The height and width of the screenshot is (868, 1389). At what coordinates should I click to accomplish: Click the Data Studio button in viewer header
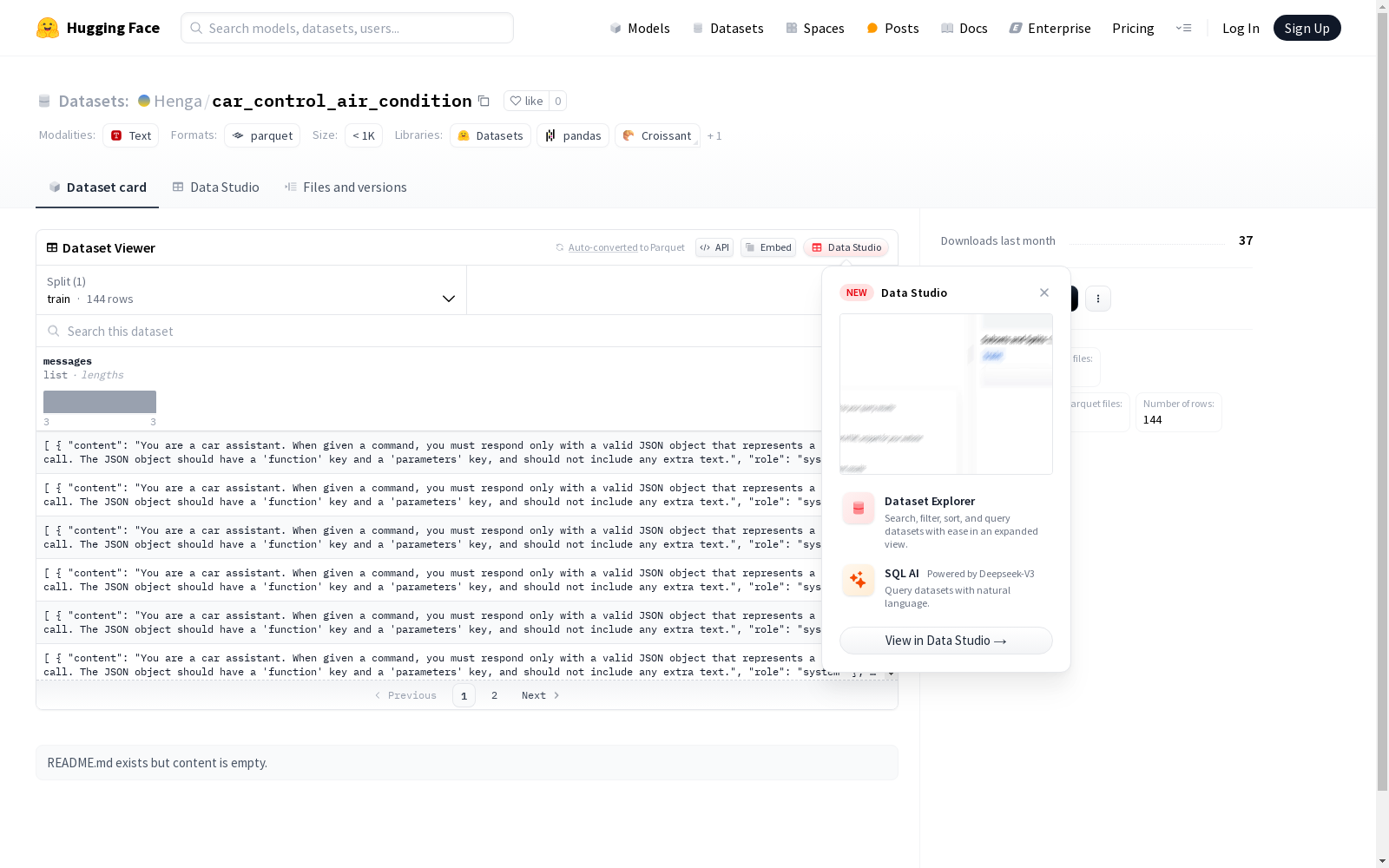846,247
